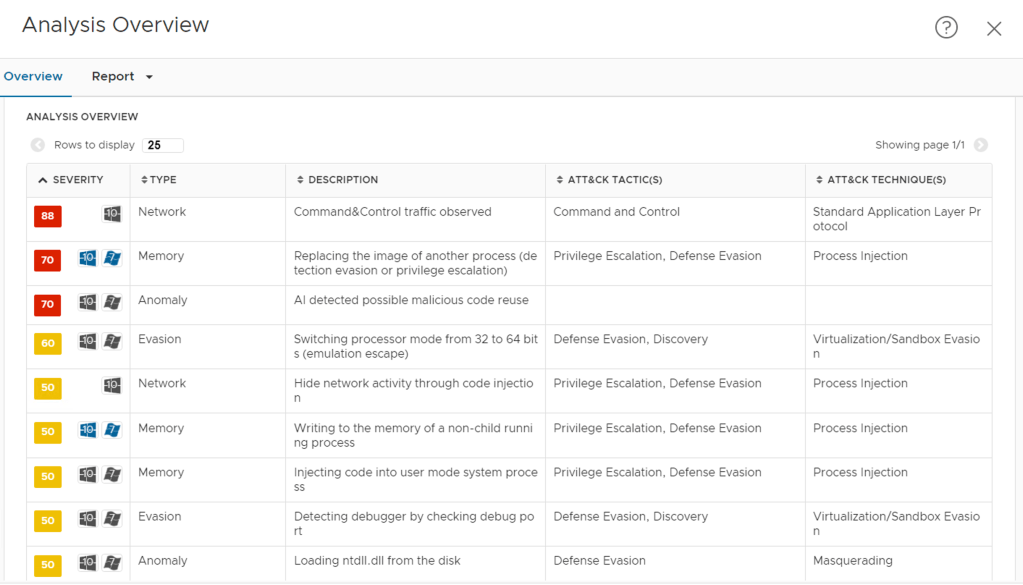
Task: Go to previous page arrow
Action: click(38, 145)
